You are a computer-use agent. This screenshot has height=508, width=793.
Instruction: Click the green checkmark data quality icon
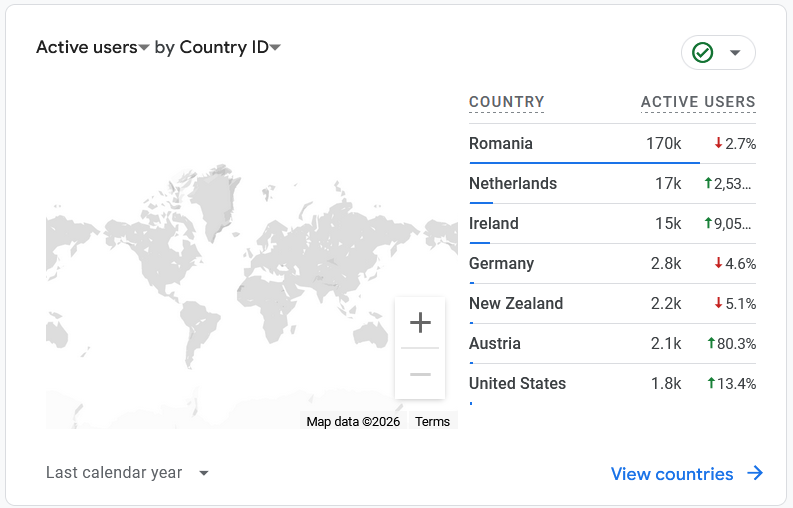(x=703, y=53)
